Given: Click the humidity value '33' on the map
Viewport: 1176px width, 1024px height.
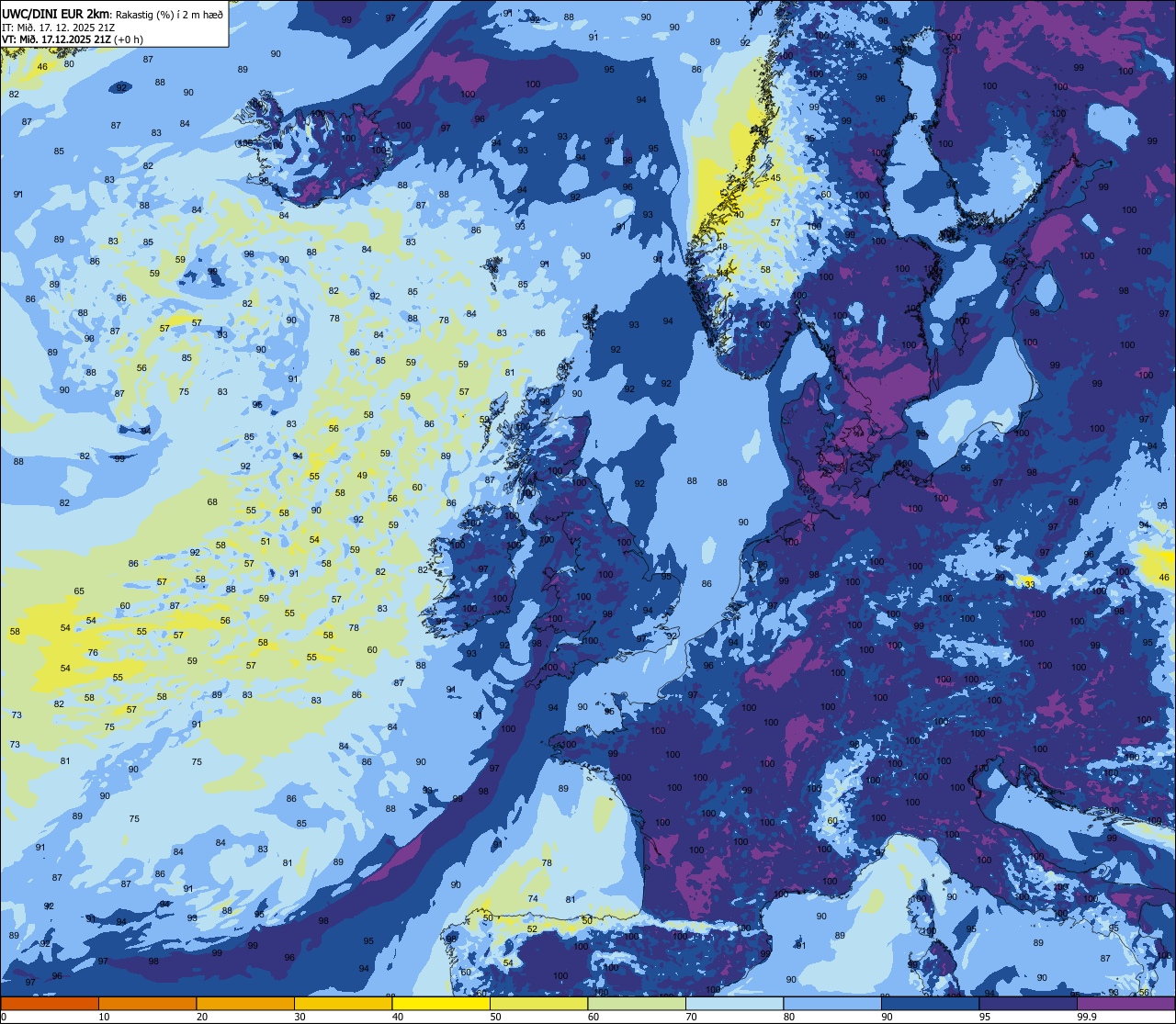Looking at the screenshot, I should 1030,584.
